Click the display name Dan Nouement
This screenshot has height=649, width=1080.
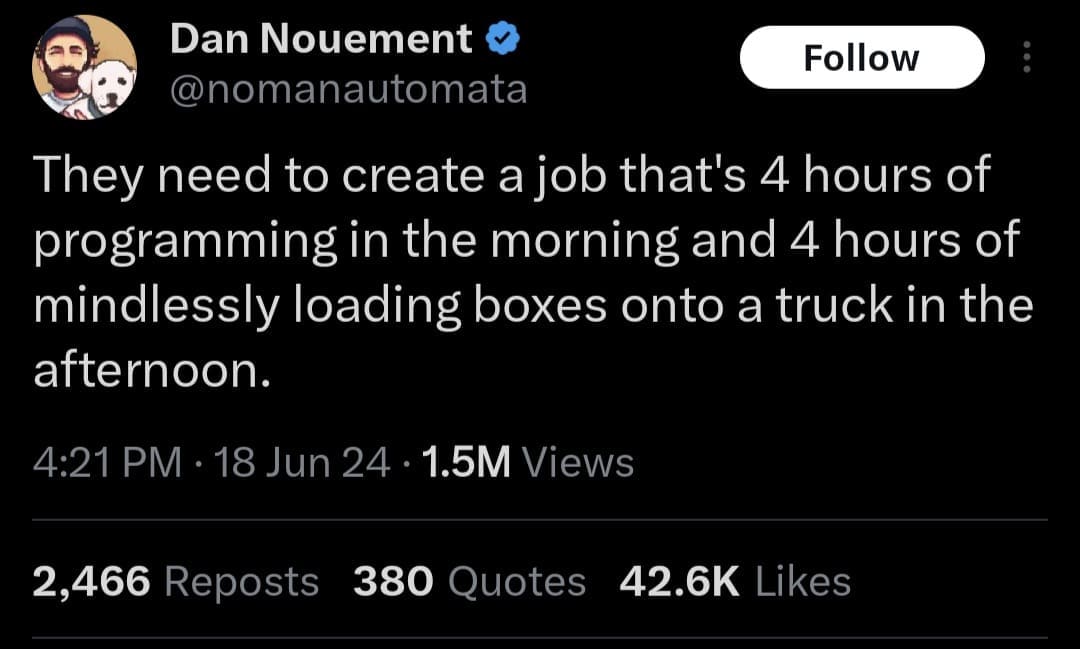tap(320, 38)
